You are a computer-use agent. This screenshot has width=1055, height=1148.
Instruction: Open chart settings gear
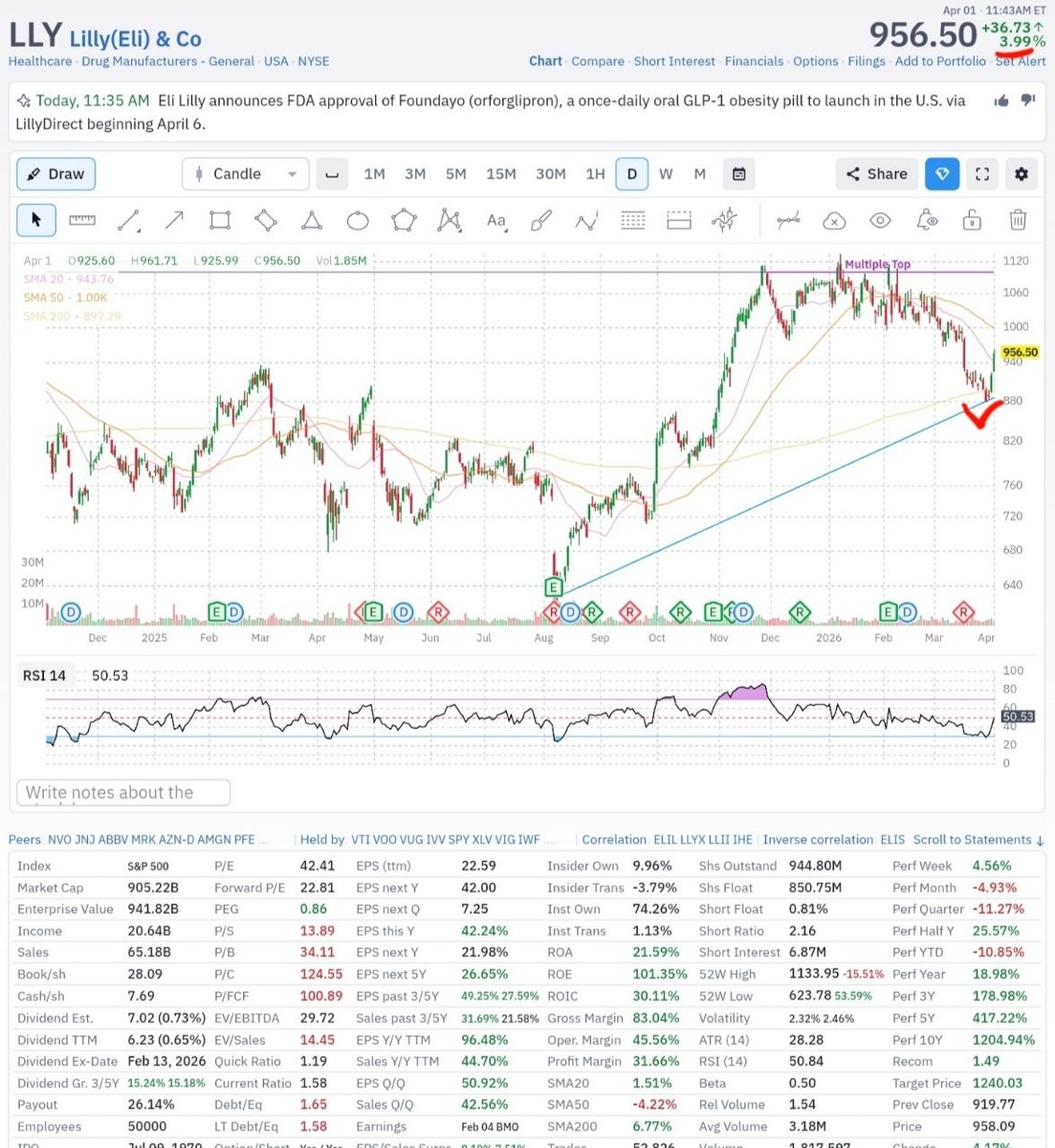(1022, 174)
